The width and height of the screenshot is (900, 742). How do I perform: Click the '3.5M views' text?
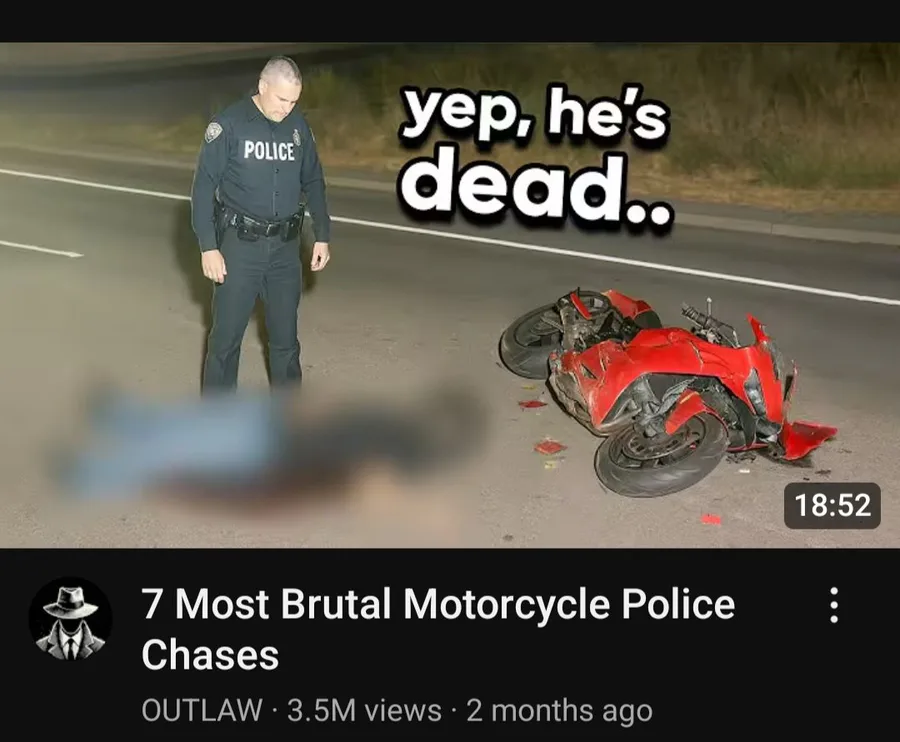pyautogui.click(x=364, y=710)
